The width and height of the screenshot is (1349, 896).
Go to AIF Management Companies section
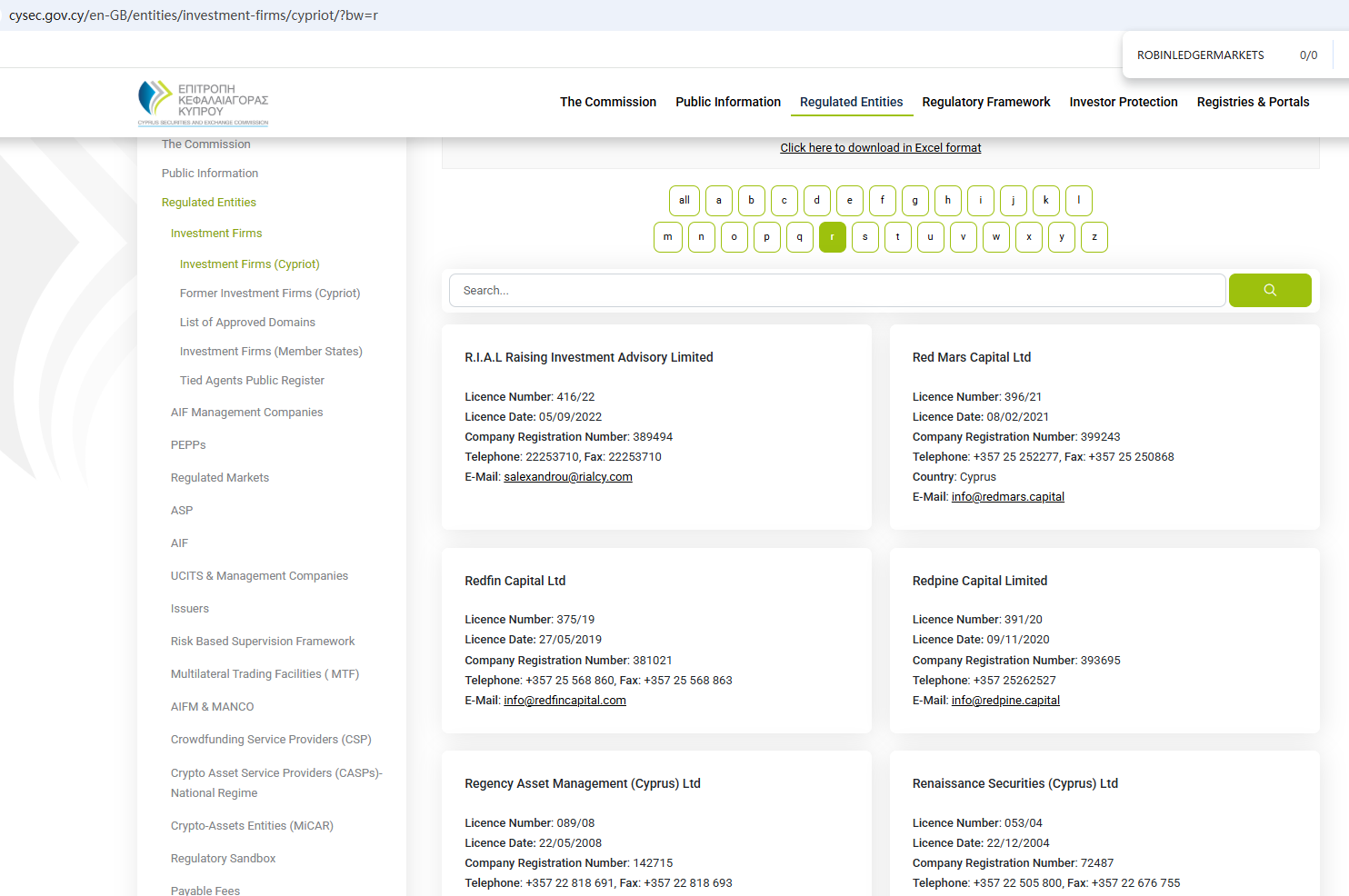246,413
